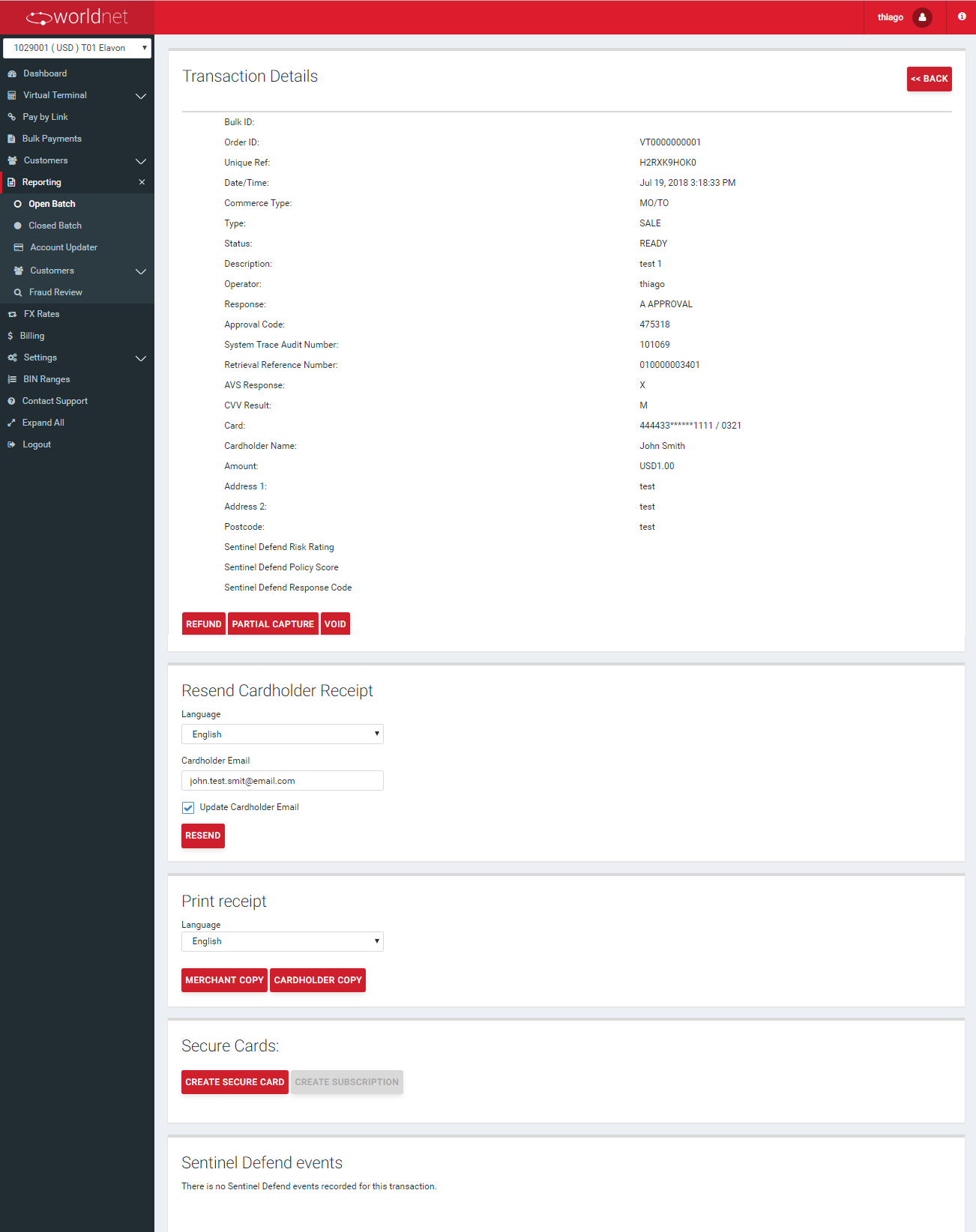Screen dimensions: 976x1232
Task: Toggle the Update Cardholder Email checkbox
Action: 188,808
